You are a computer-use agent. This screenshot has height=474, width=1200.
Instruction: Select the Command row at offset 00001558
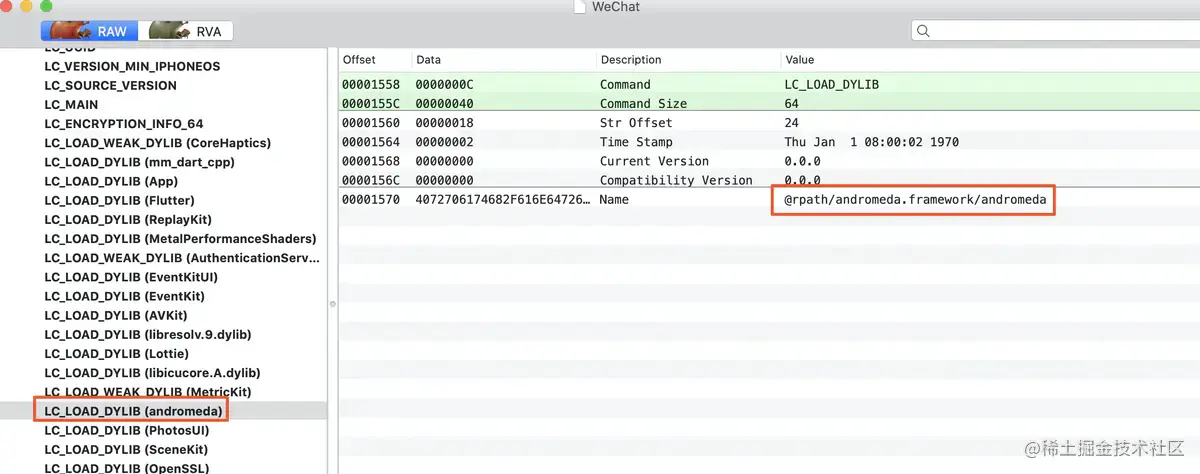click(769, 85)
